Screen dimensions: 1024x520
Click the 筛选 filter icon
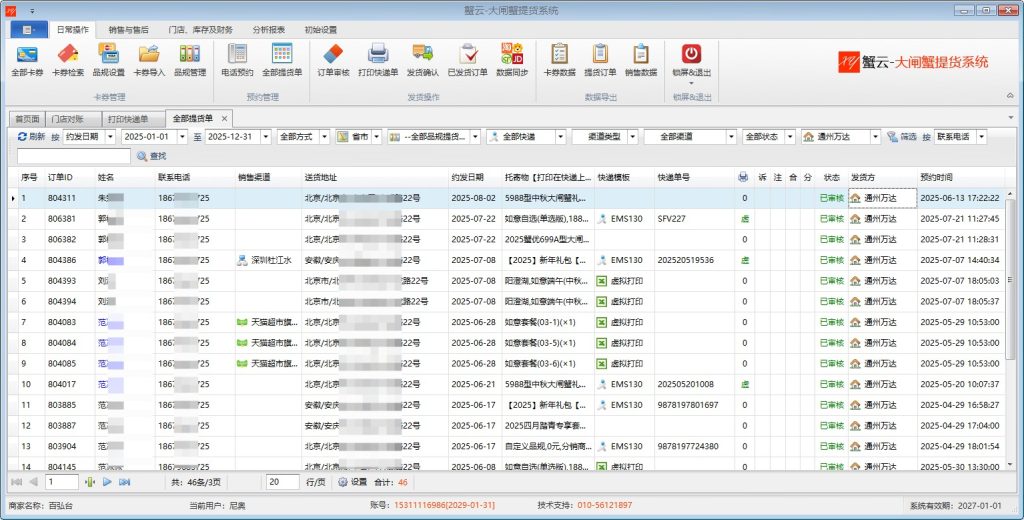click(x=893, y=137)
